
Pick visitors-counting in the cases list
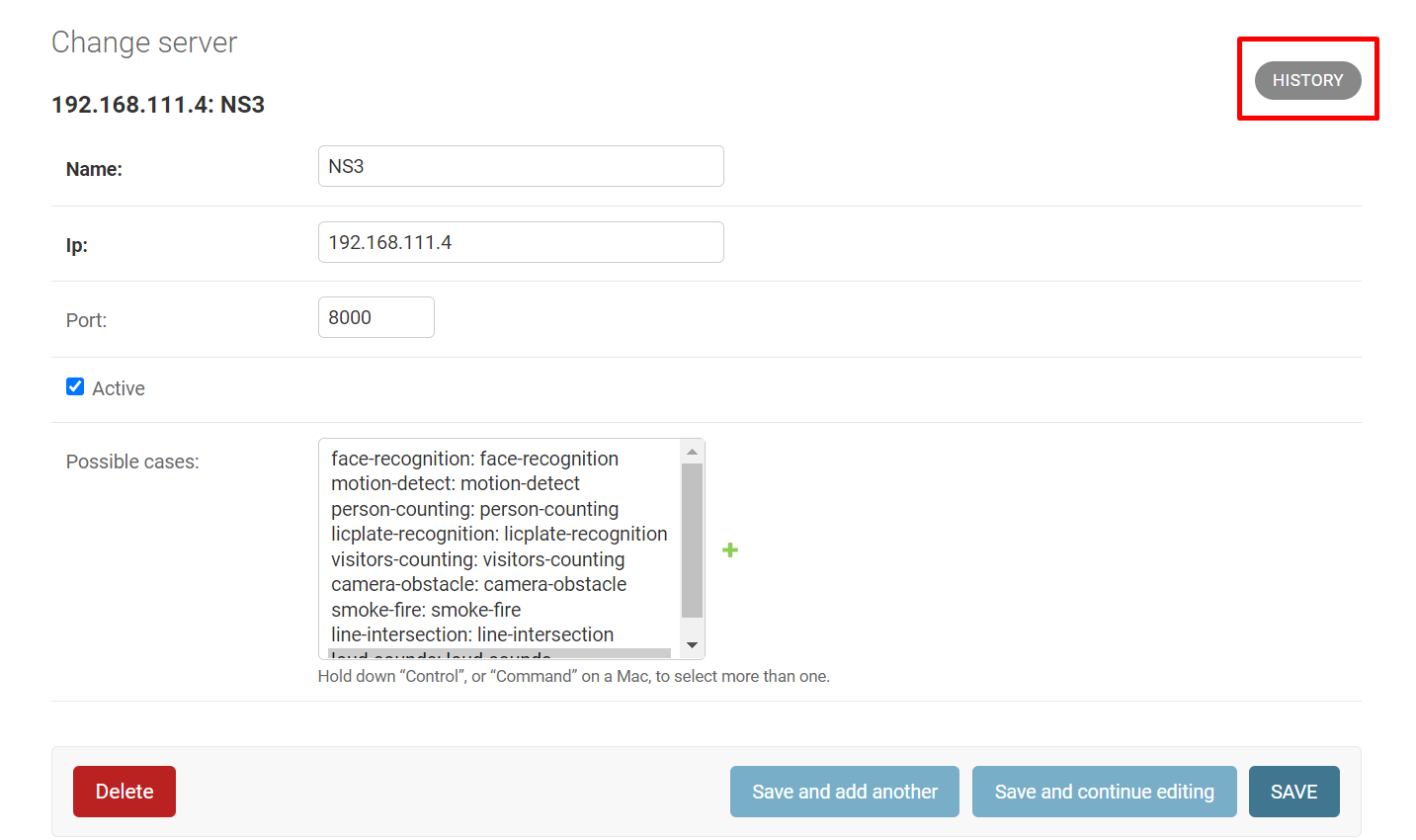(477, 559)
